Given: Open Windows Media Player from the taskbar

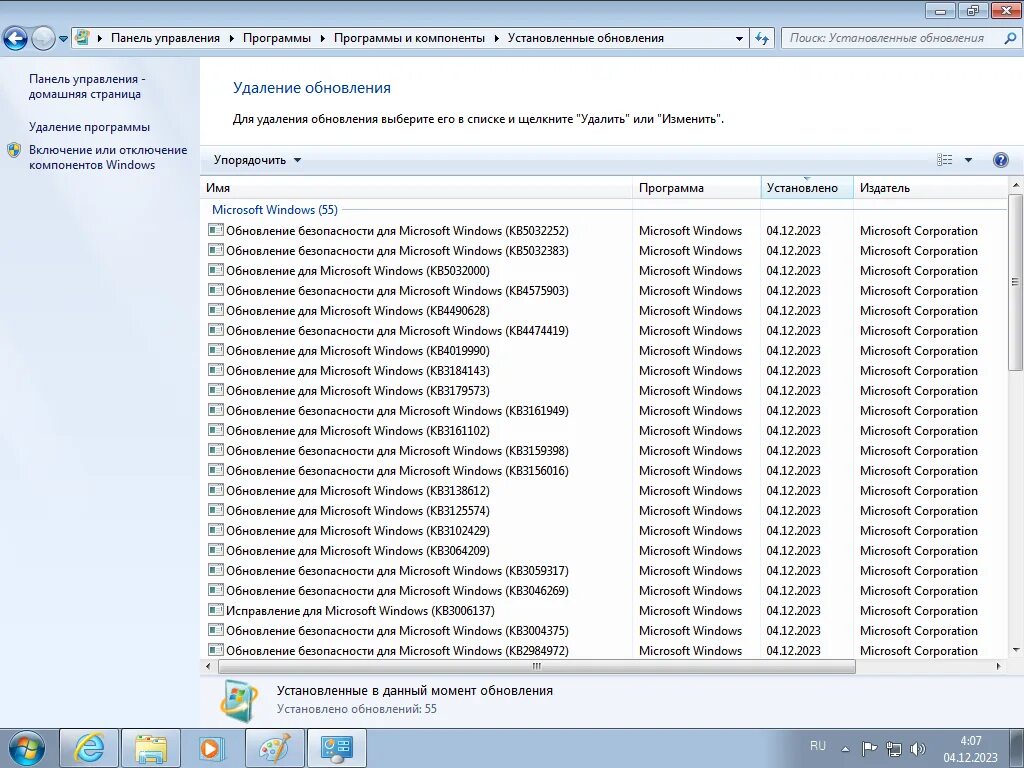Looking at the screenshot, I should click(211, 748).
